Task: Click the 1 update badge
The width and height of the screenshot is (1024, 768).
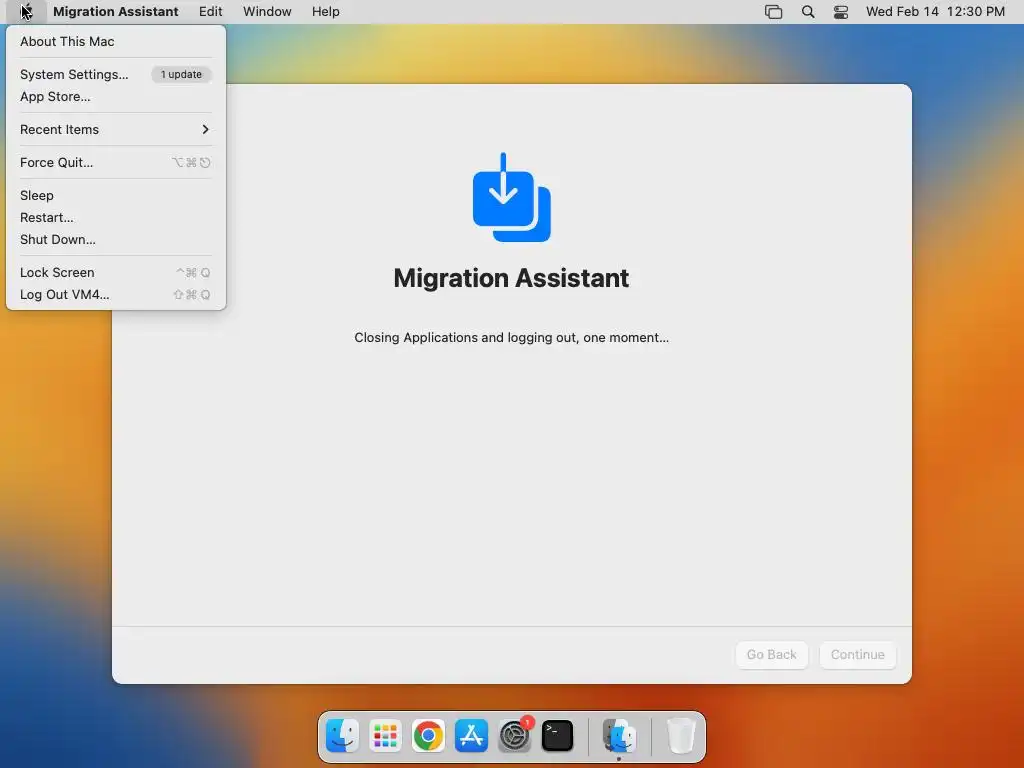Action: (x=182, y=74)
